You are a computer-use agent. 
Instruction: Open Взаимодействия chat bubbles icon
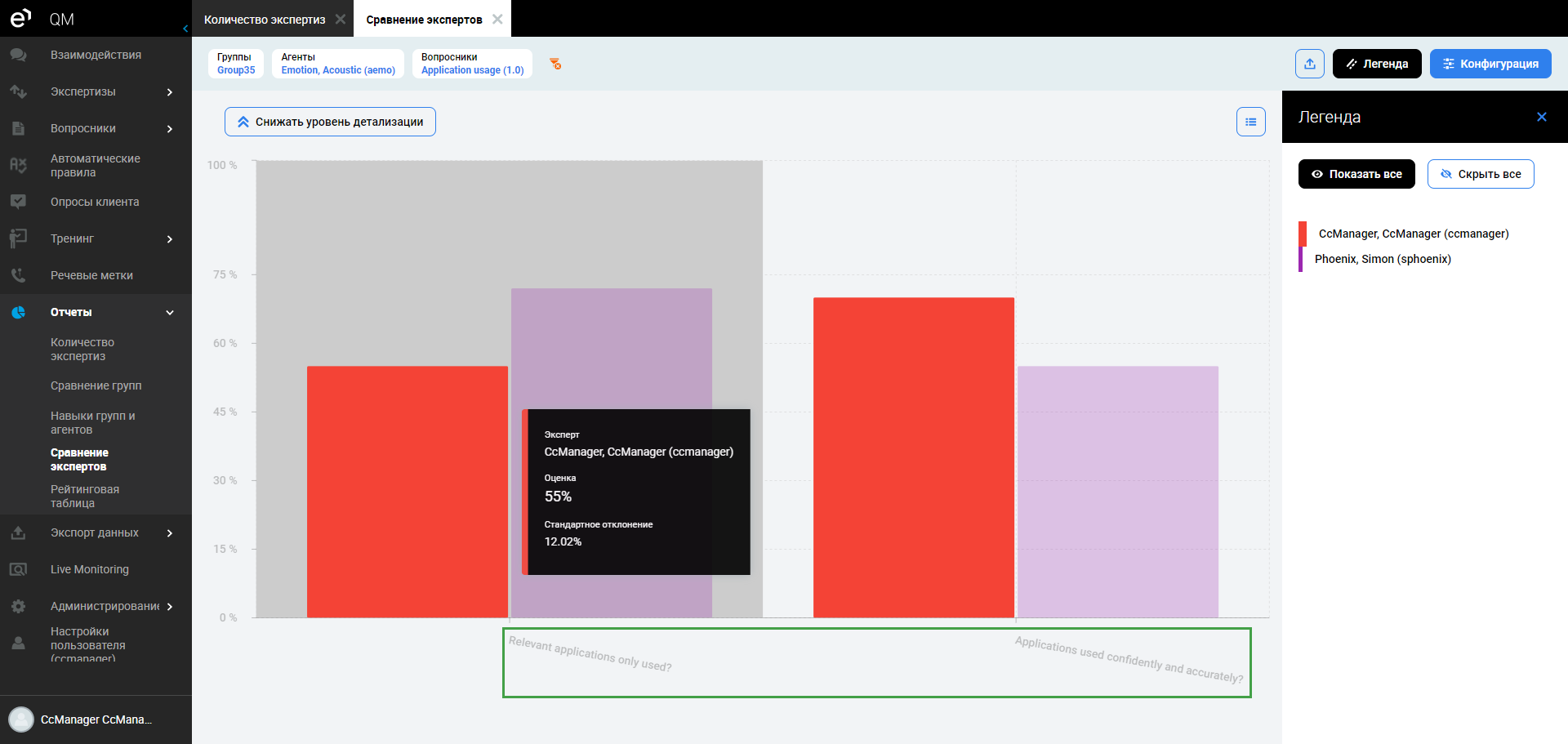point(18,55)
